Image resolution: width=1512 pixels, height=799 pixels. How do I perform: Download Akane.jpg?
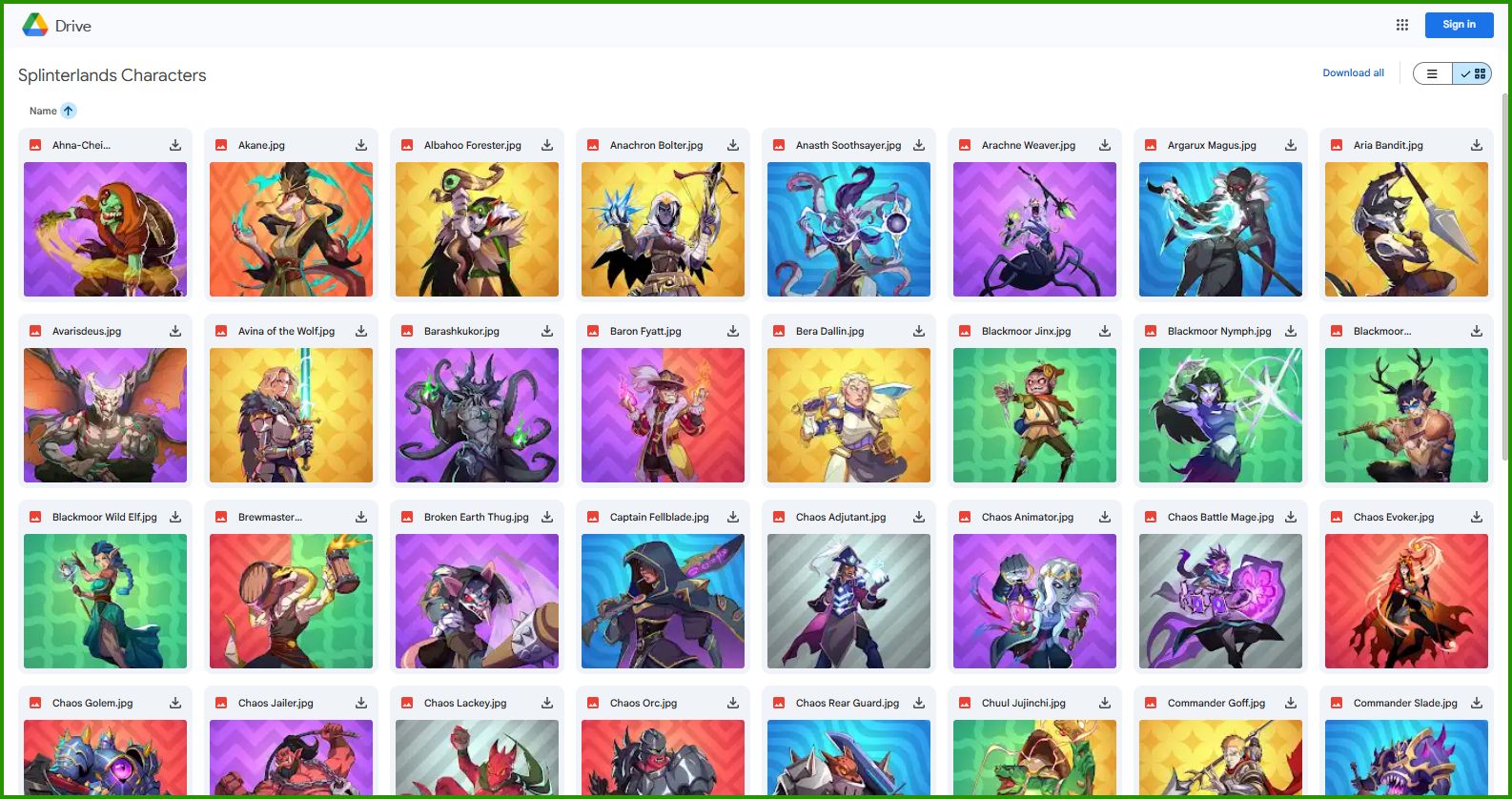coord(361,145)
